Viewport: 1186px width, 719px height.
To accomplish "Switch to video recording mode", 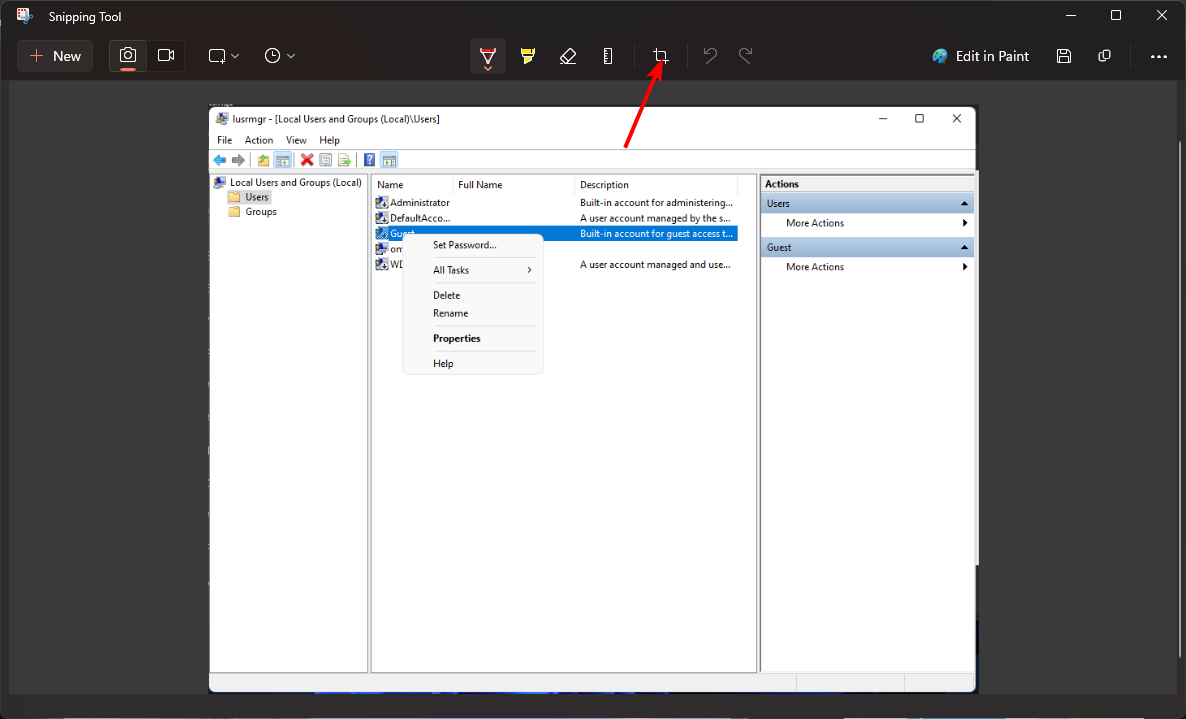I will pos(166,56).
